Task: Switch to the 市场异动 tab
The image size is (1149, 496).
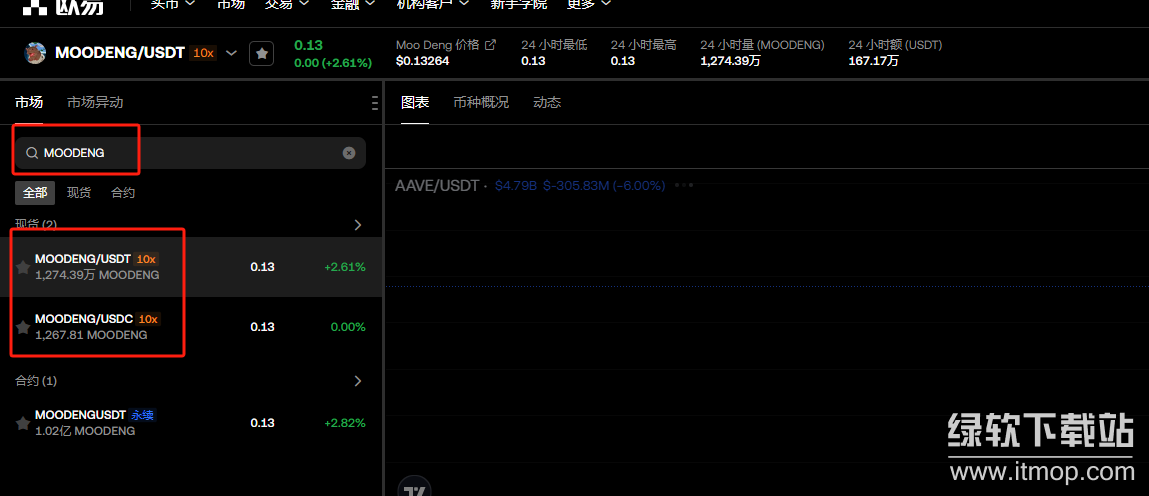Action: coord(95,102)
